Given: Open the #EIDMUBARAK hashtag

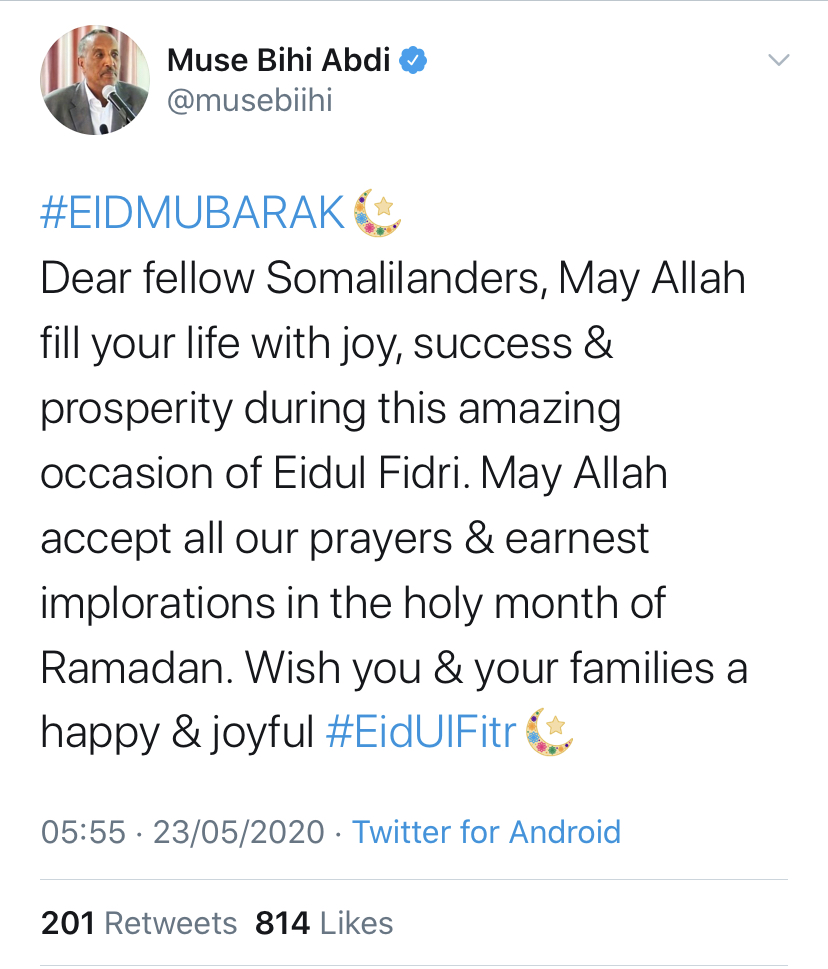Looking at the screenshot, I should point(193,214).
